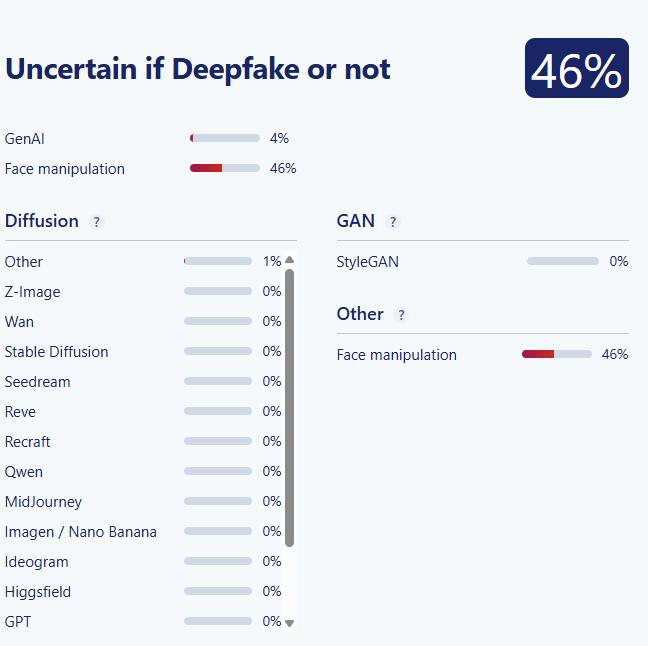The width and height of the screenshot is (648, 646).
Task: Open the Other section help icon
Action: 401,315
